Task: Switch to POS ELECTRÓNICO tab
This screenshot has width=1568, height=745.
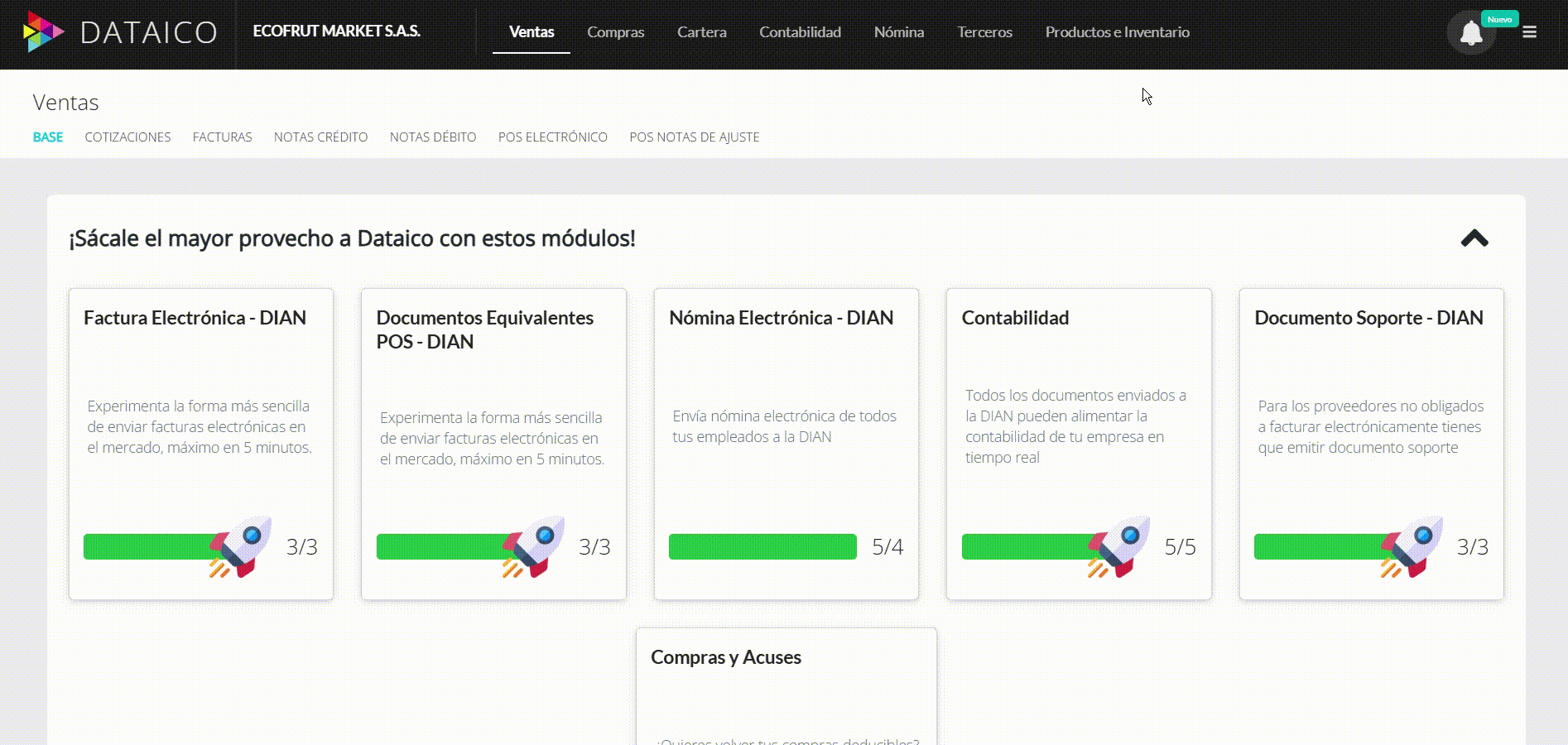Action: [552, 137]
